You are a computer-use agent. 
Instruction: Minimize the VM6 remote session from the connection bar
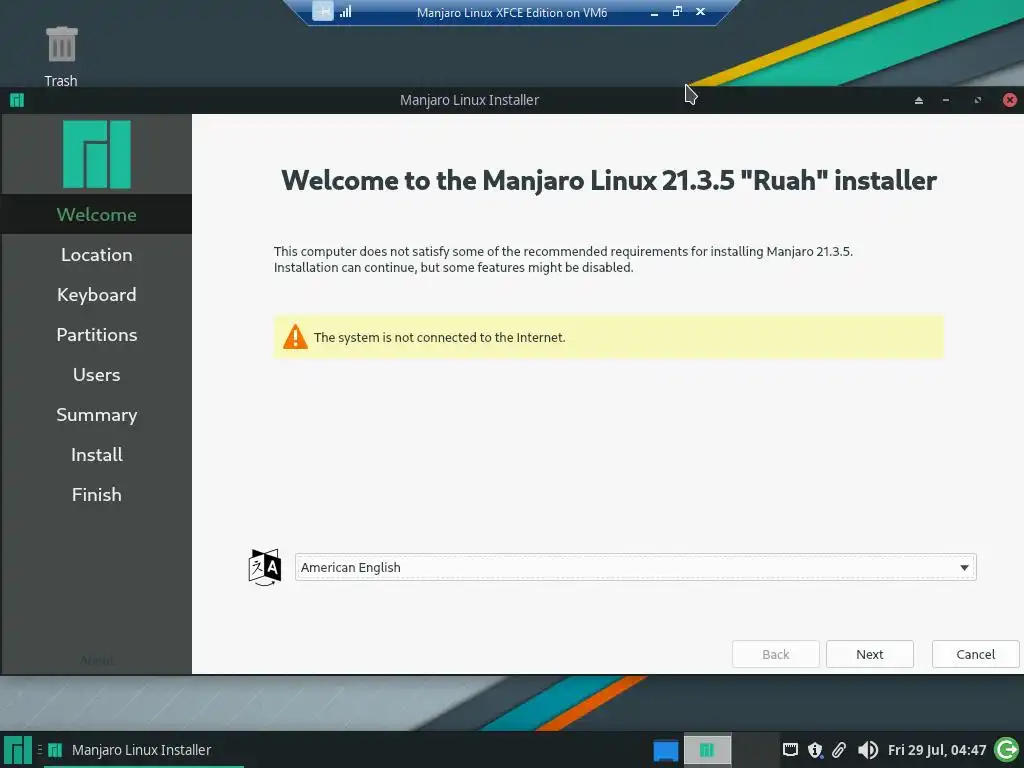(x=654, y=12)
